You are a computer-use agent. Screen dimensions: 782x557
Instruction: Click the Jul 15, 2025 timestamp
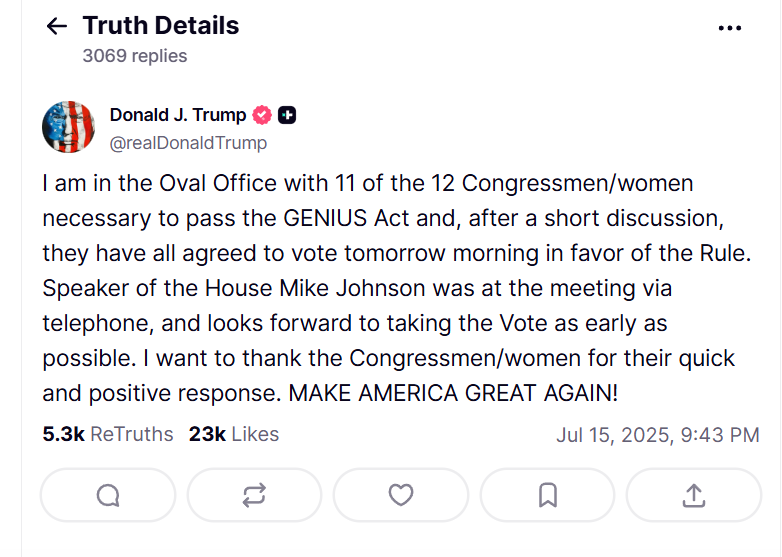click(658, 435)
